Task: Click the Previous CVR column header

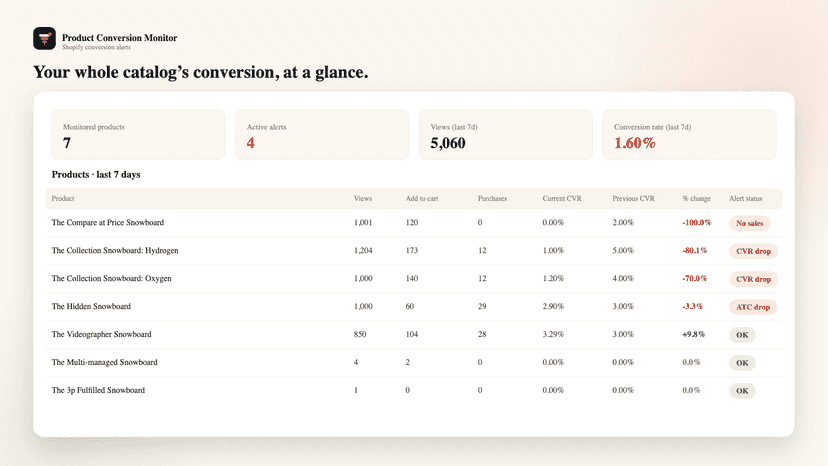Action: pyautogui.click(x=633, y=199)
